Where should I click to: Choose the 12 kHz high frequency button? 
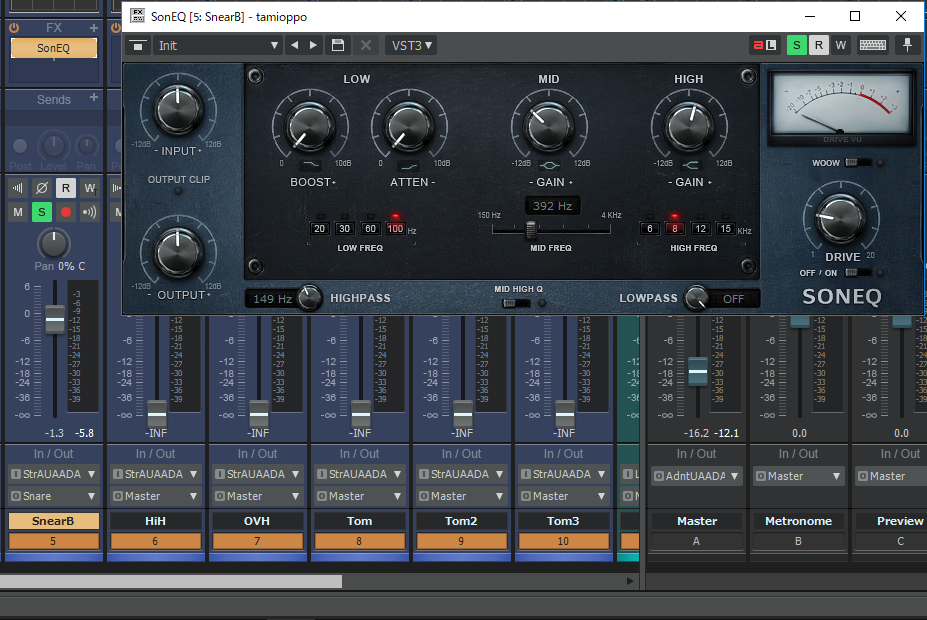coord(700,229)
